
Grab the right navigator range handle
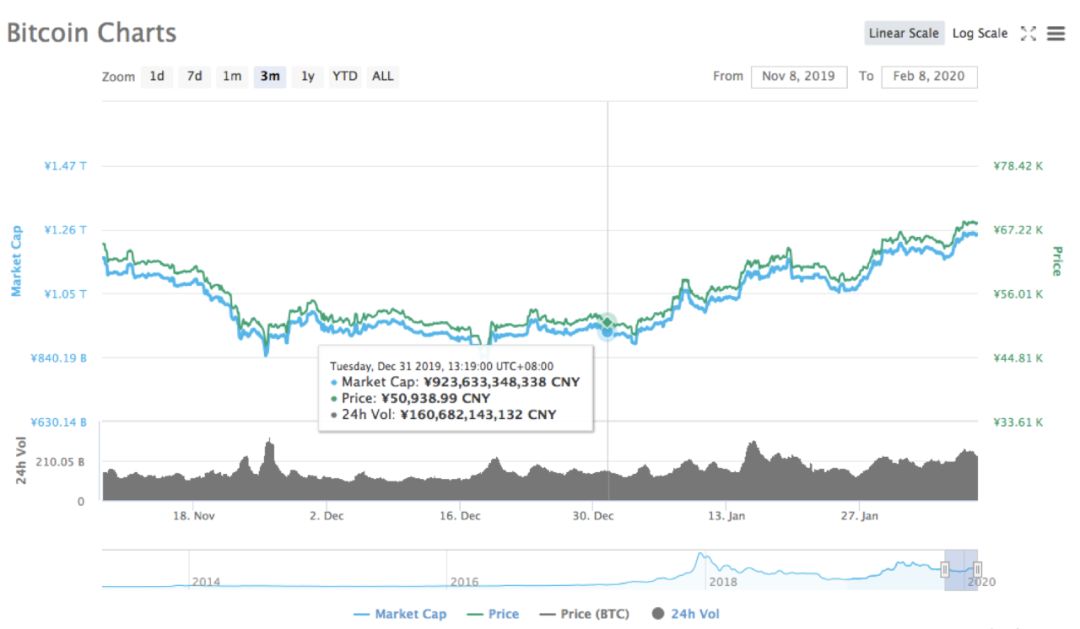pyautogui.click(x=977, y=570)
